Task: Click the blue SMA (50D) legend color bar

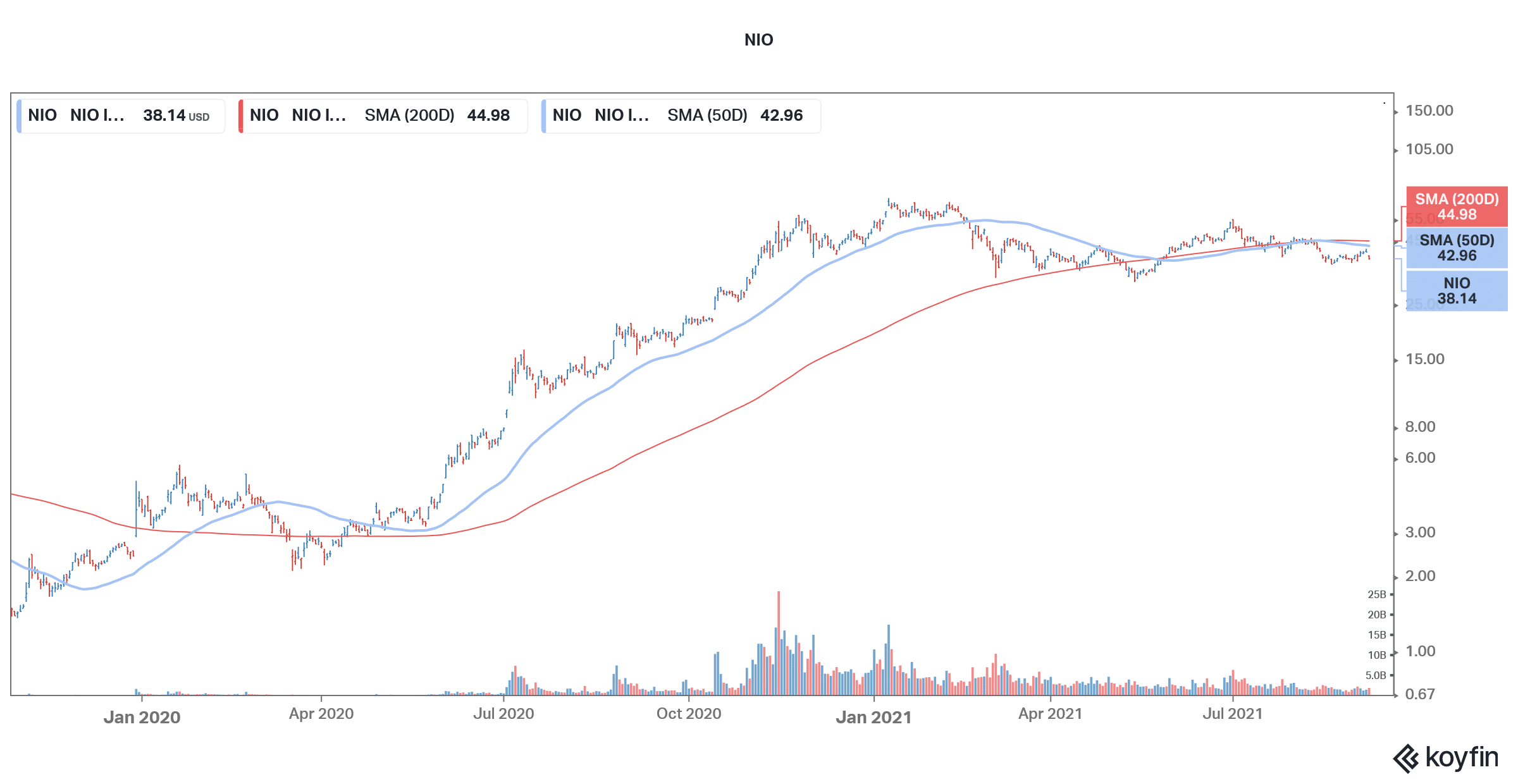Action: (x=544, y=116)
